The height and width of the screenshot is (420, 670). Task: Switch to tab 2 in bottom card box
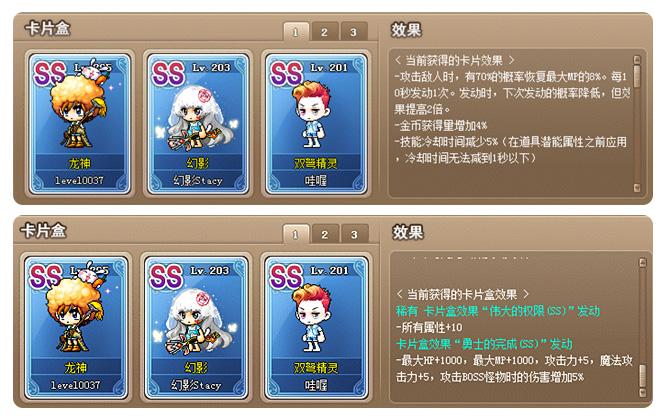[x=325, y=235]
